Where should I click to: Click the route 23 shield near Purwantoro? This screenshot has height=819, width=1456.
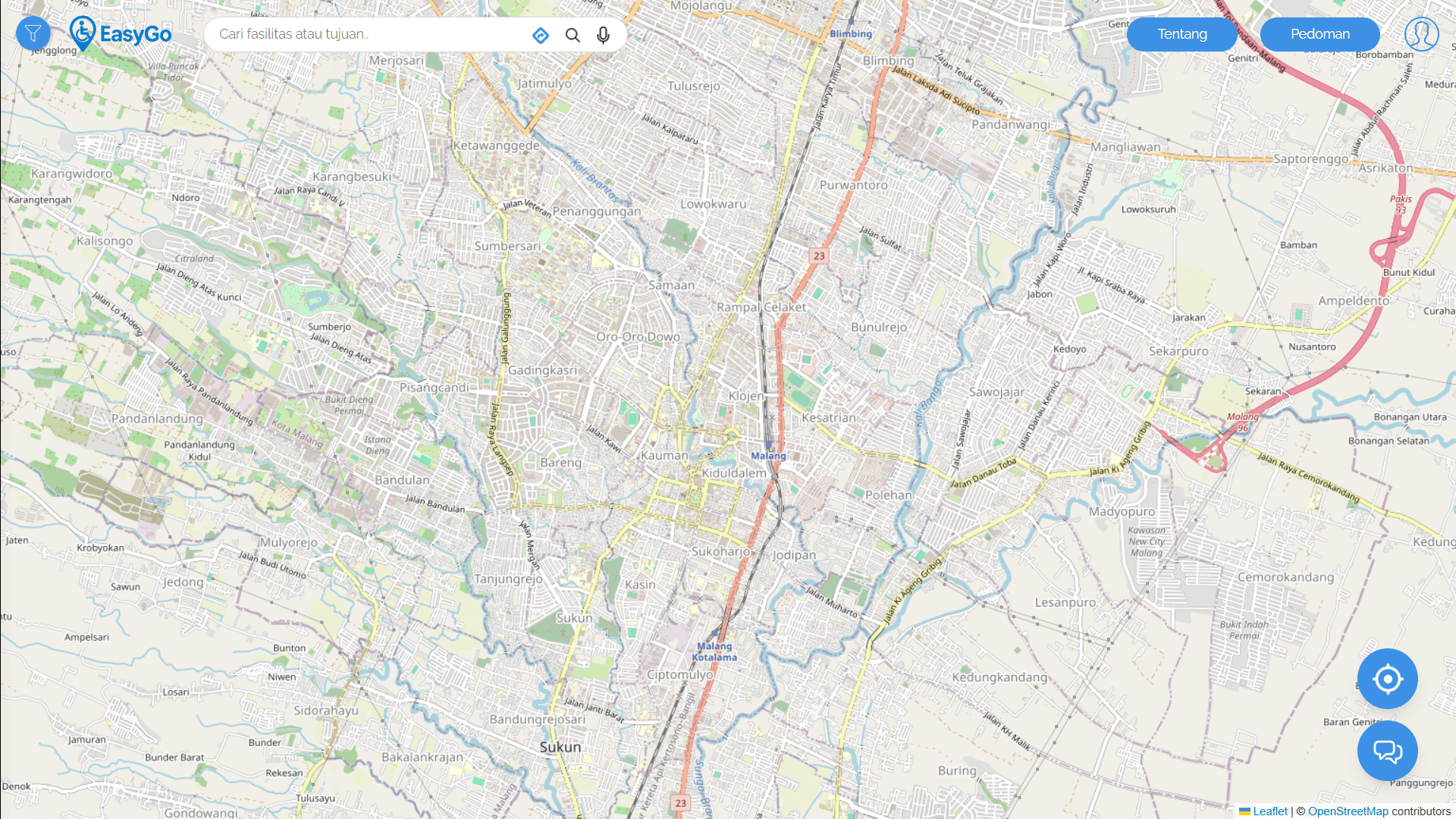(x=819, y=256)
